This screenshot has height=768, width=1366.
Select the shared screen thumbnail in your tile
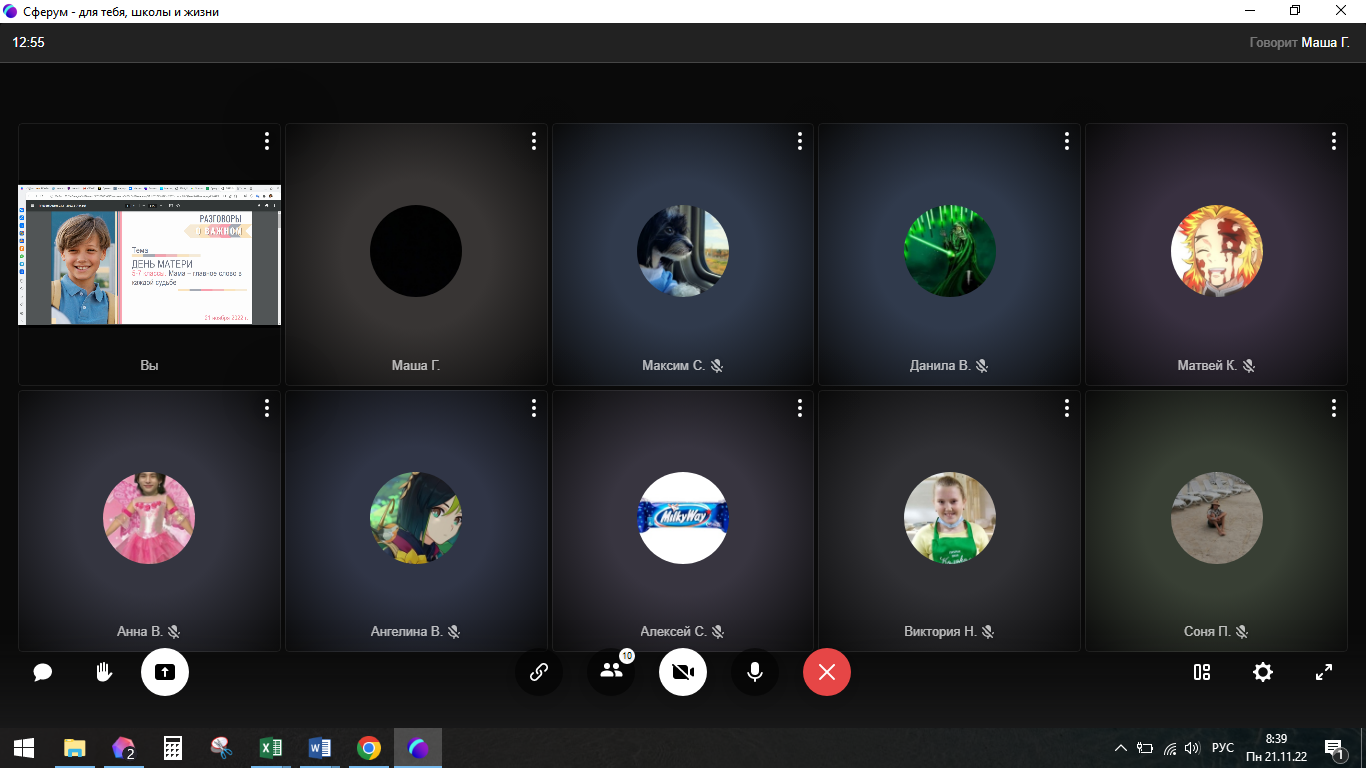tap(150, 254)
